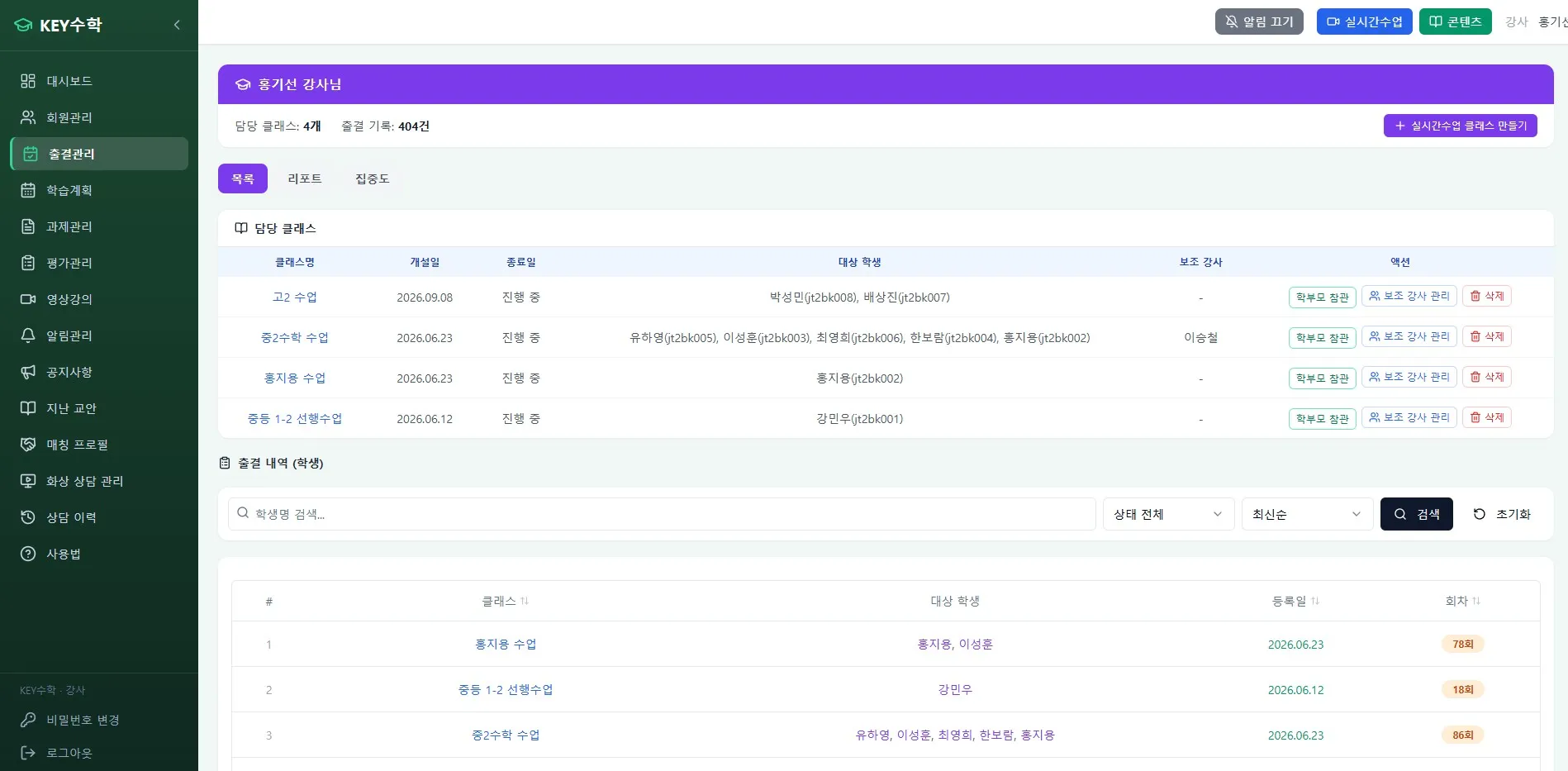
Task: Open the 상태 전체 status dropdown
Action: (1168, 514)
